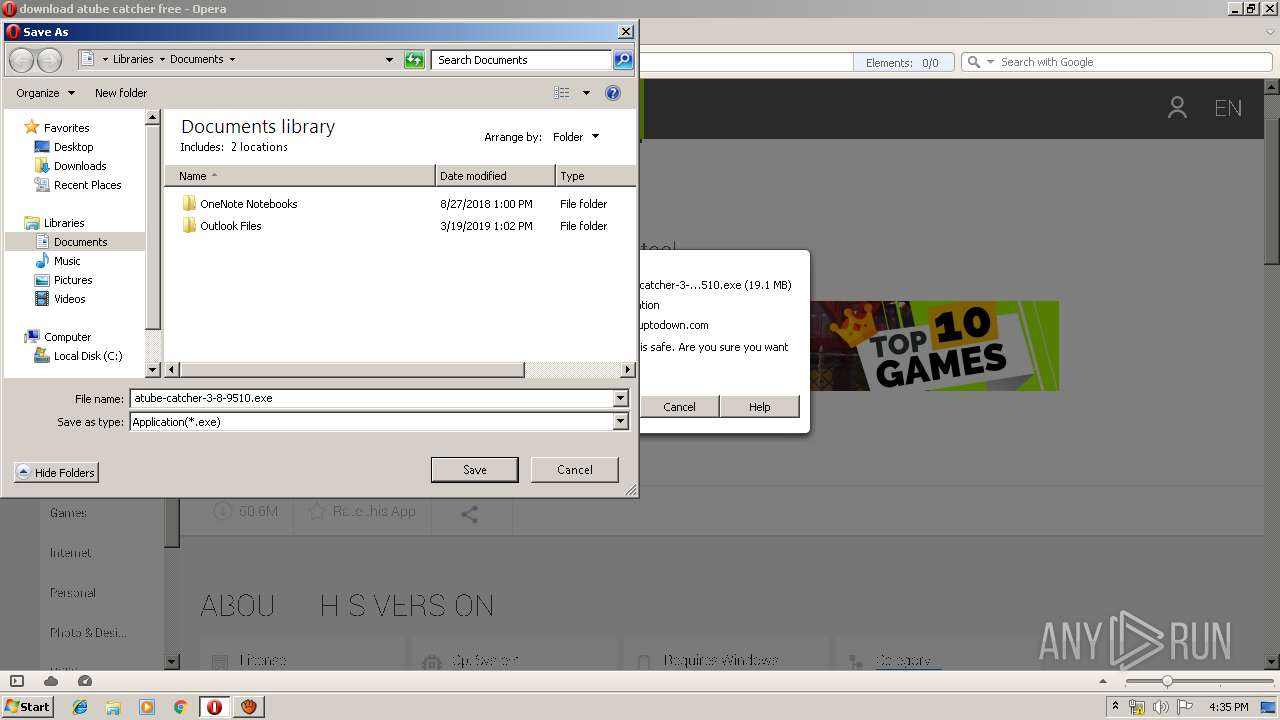Viewport: 1280px width, 720px height.
Task: Open address bar history dropdown
Action: tap(389, 60)
